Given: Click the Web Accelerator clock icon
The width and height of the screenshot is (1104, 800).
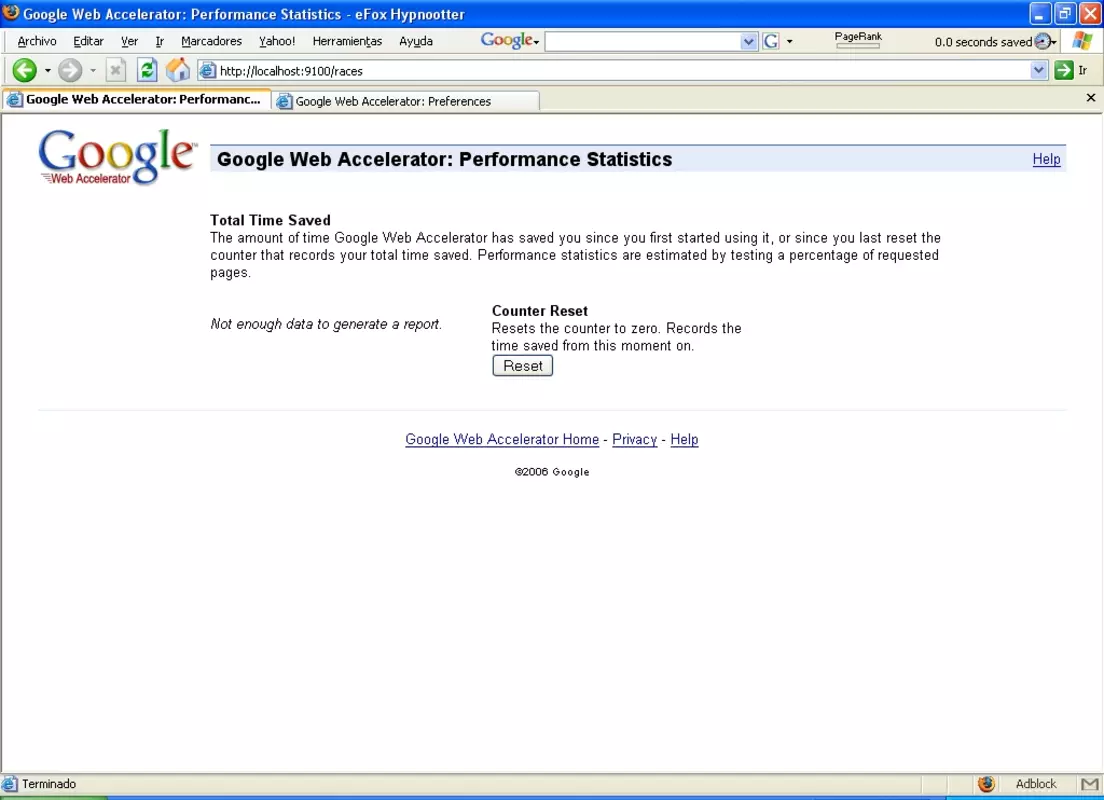Looking at the screenshot, I should pyautogui.click(x=1043, y=42).
